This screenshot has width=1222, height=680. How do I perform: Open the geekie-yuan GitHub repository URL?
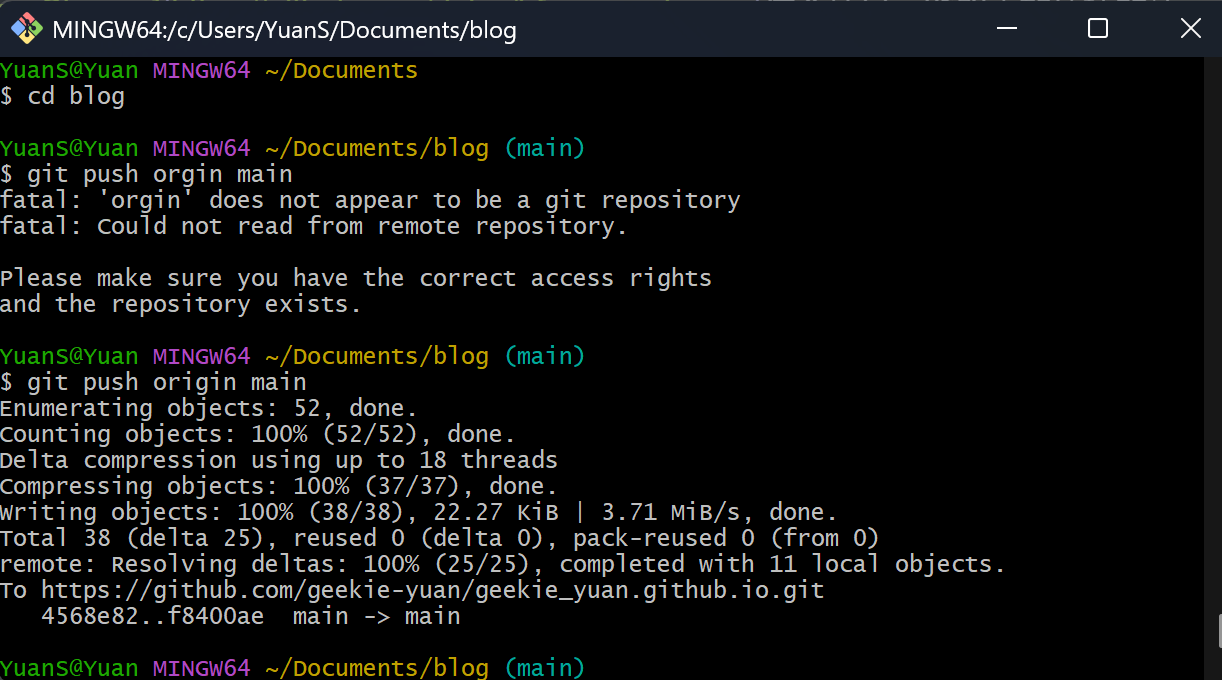(x=432, y=590)
